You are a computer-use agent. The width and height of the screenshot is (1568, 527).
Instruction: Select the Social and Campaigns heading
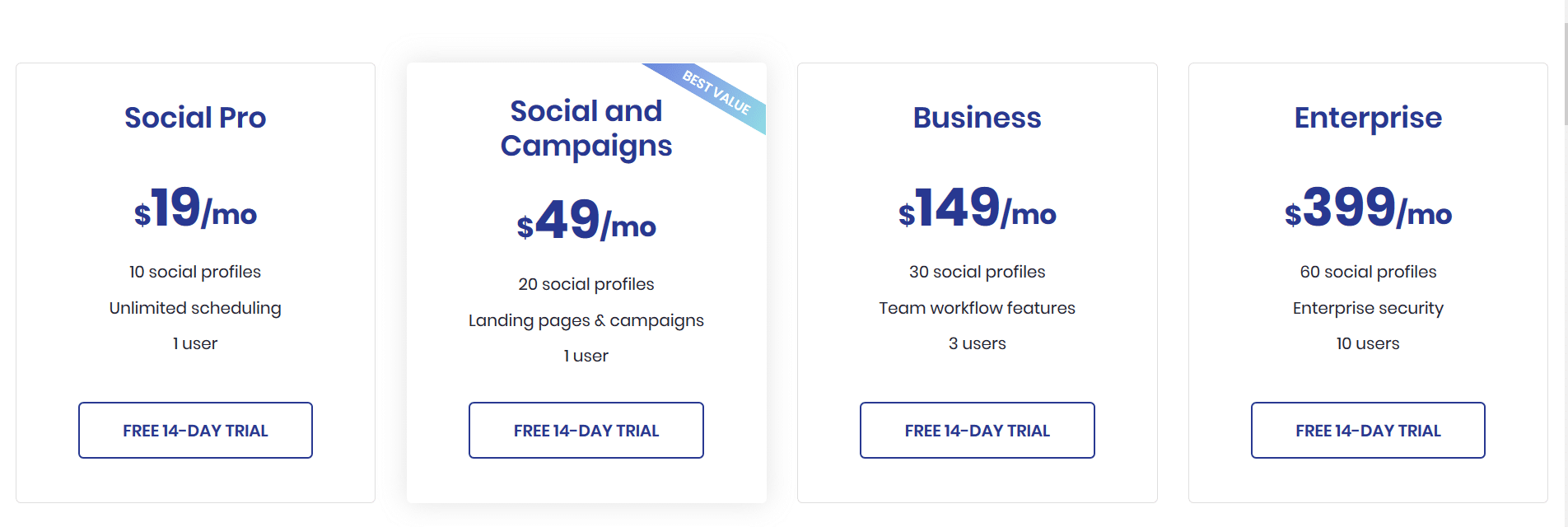tap(586, 128)
